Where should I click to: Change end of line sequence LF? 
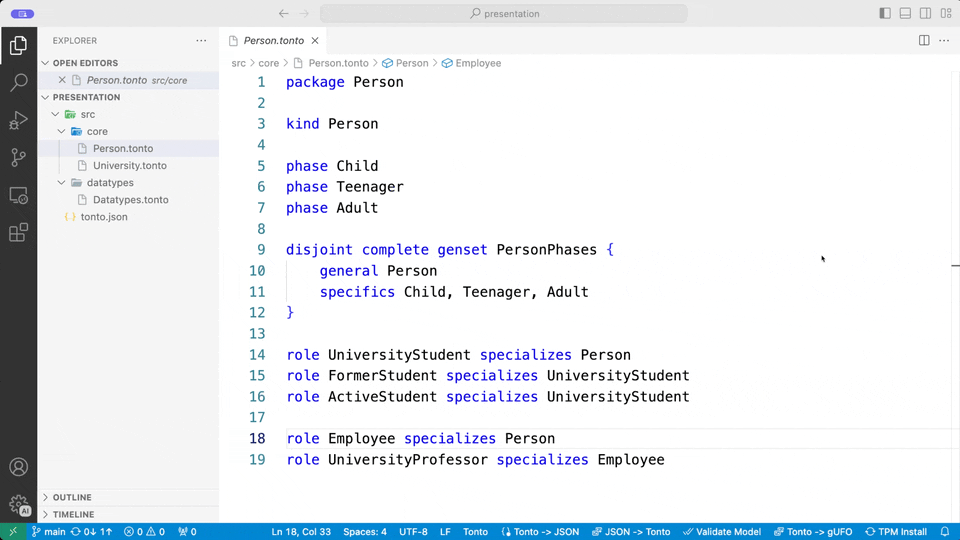pyautogui.click(x=445, y=531)
